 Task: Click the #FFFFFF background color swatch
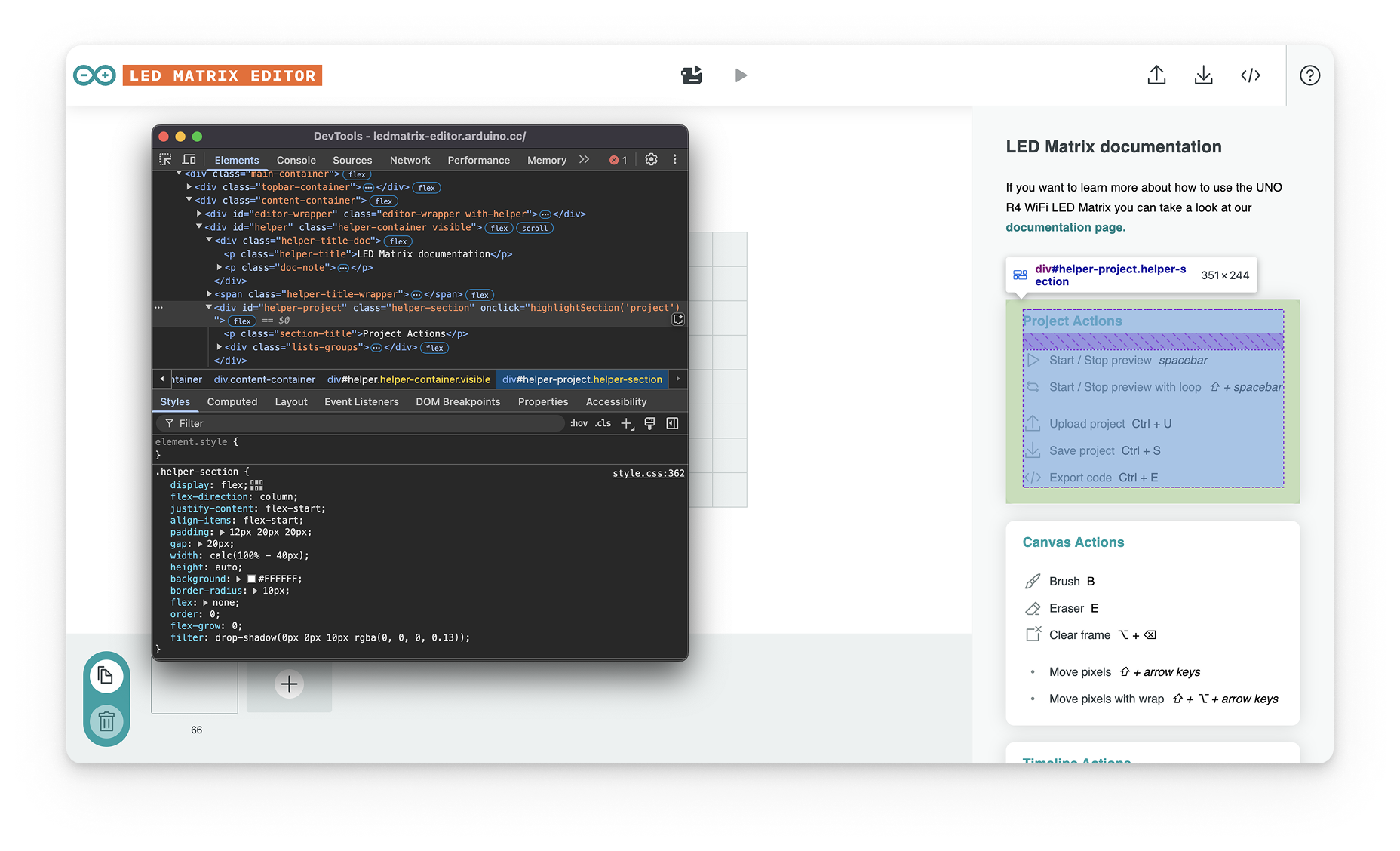pyautogui.click(x=252, y=579)
